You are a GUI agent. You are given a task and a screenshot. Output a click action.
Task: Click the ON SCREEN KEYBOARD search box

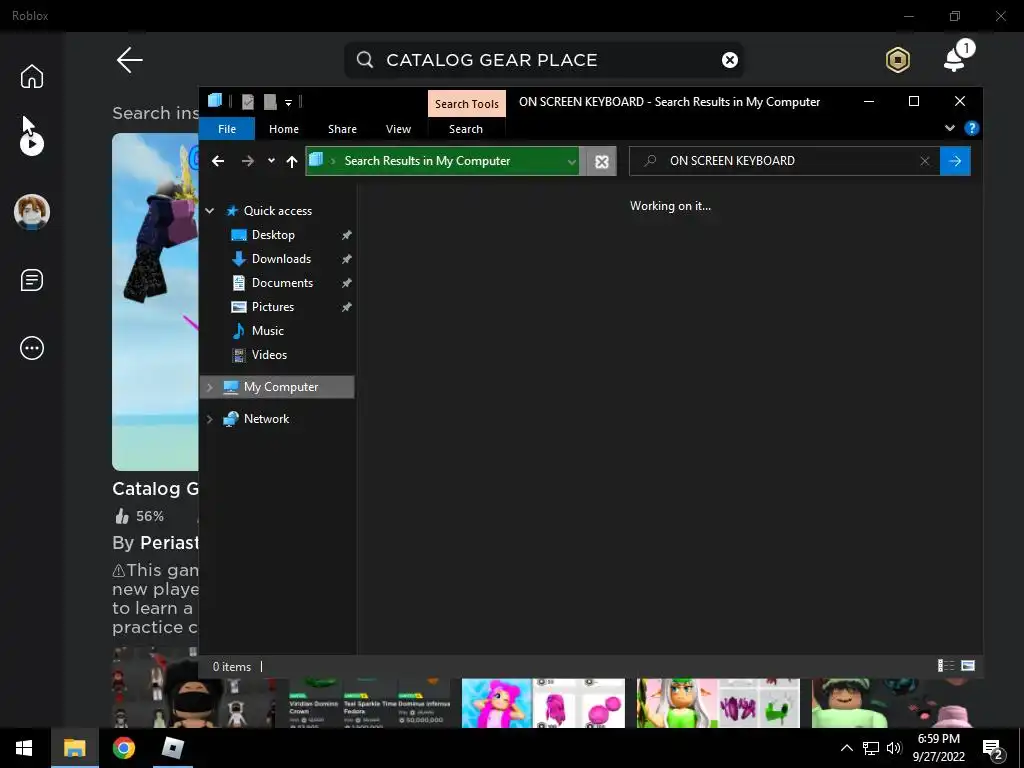coord(784,161)
